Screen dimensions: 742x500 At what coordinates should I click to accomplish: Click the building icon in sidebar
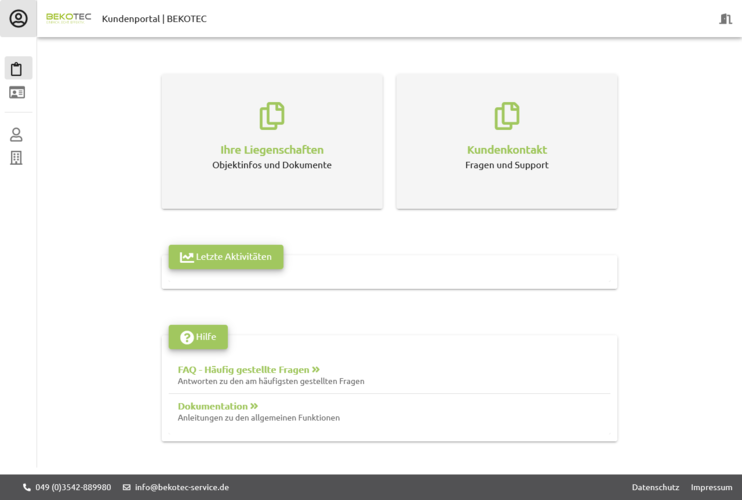tap(17, 158)
